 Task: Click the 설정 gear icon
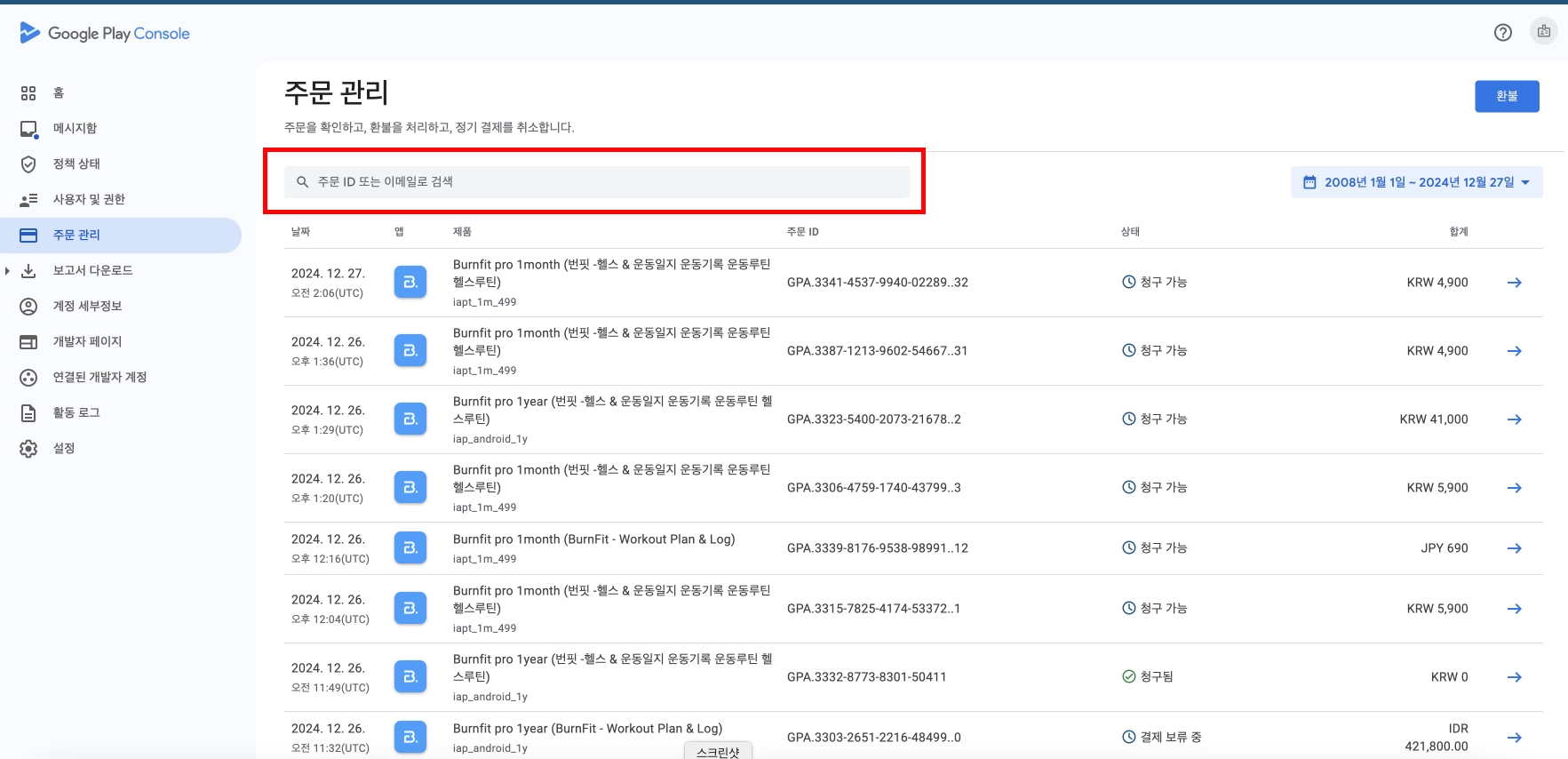tap(28, 449)
